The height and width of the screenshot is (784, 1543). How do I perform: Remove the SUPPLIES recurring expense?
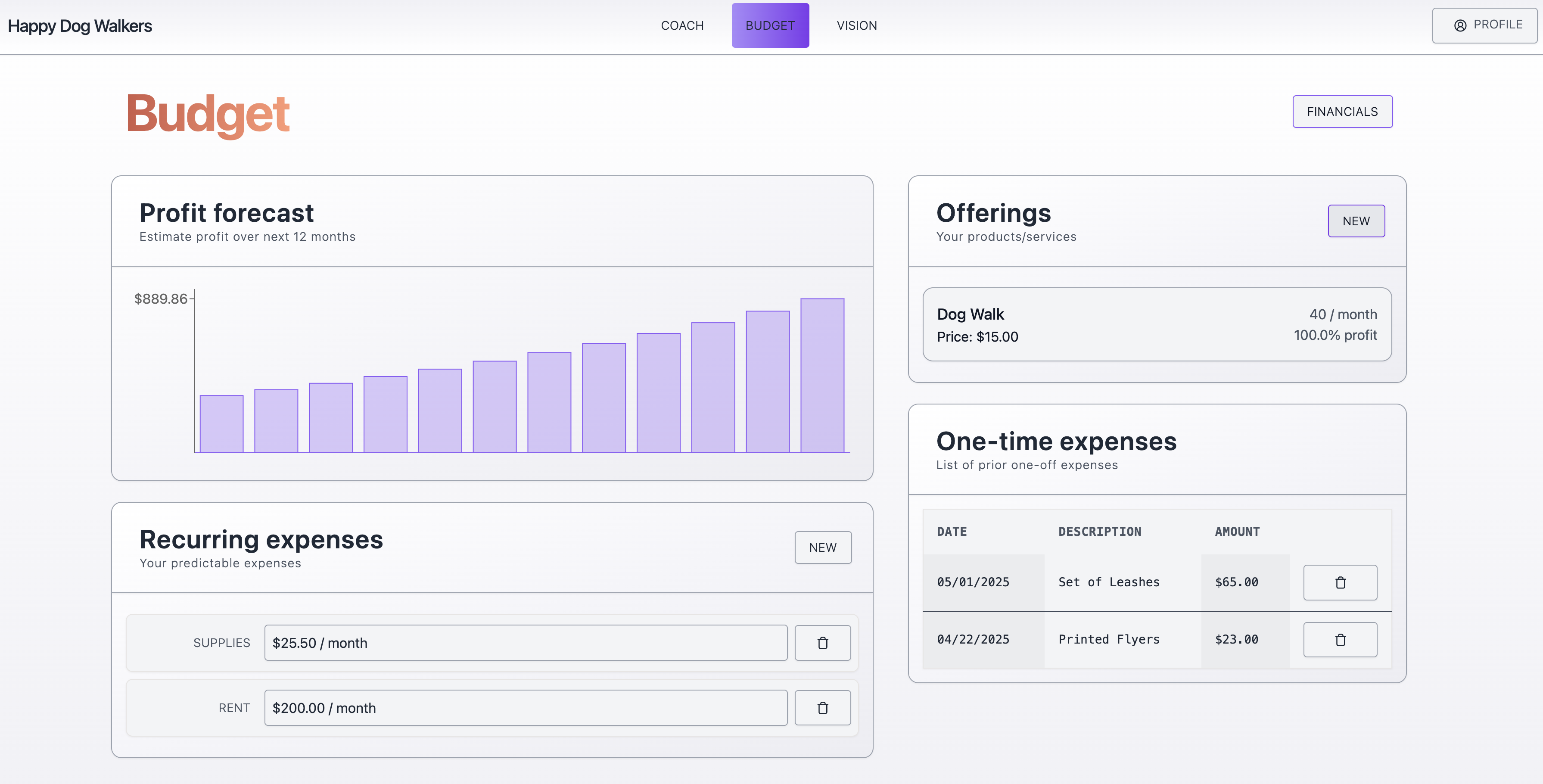click(x=822, y=643)
